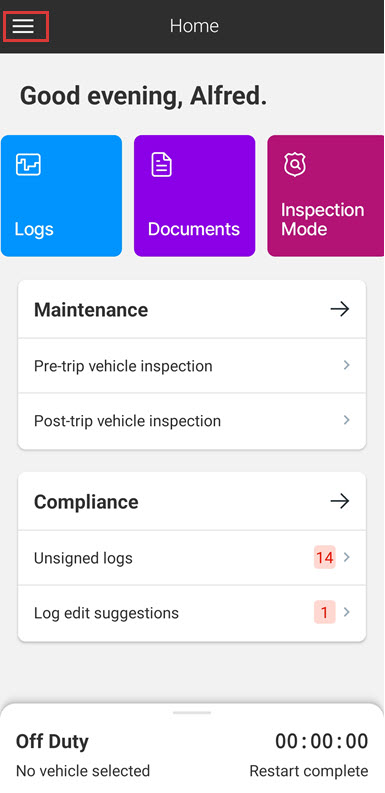Tap the bottom sheet drag handle
Image resolution: width=385 pixels, height=793 pixels.
click(x=192, y=713)
